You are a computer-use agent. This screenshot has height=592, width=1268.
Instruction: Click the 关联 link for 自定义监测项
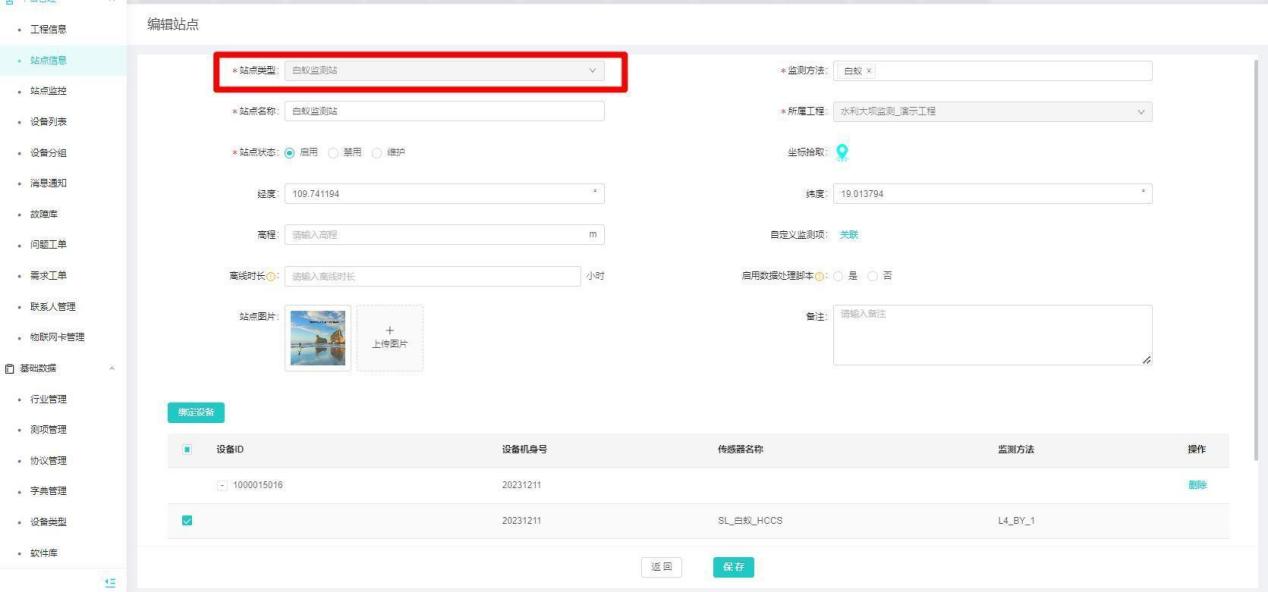point(848,235)
